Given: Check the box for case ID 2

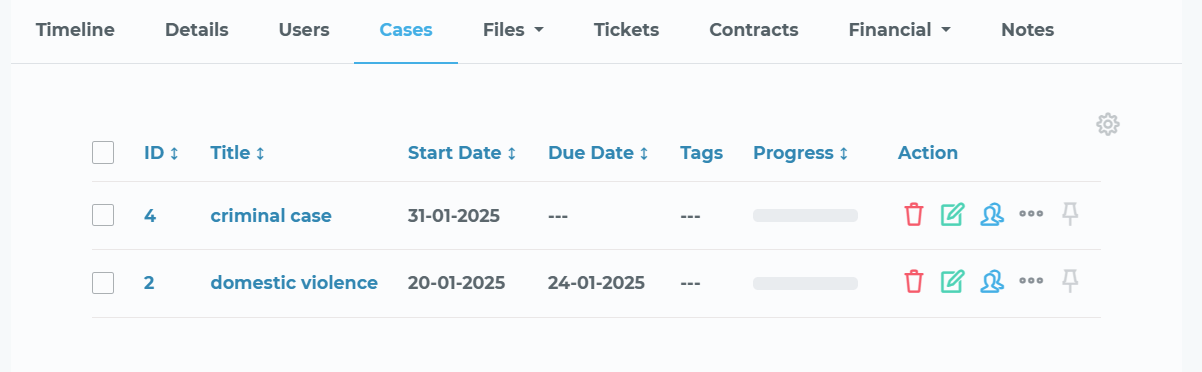Looking at the screenshot, I should pyautogui.click(x=103, y=283).
